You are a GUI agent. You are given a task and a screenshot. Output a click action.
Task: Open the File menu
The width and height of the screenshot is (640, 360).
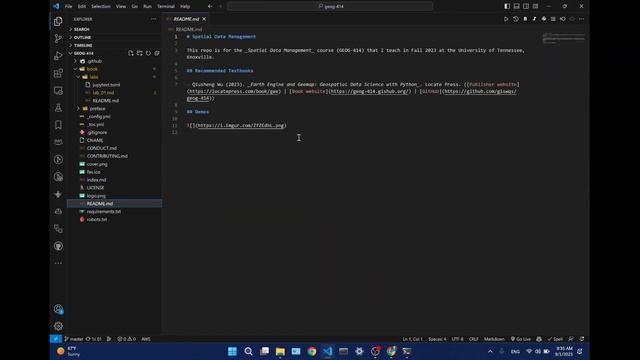[68, 6]
